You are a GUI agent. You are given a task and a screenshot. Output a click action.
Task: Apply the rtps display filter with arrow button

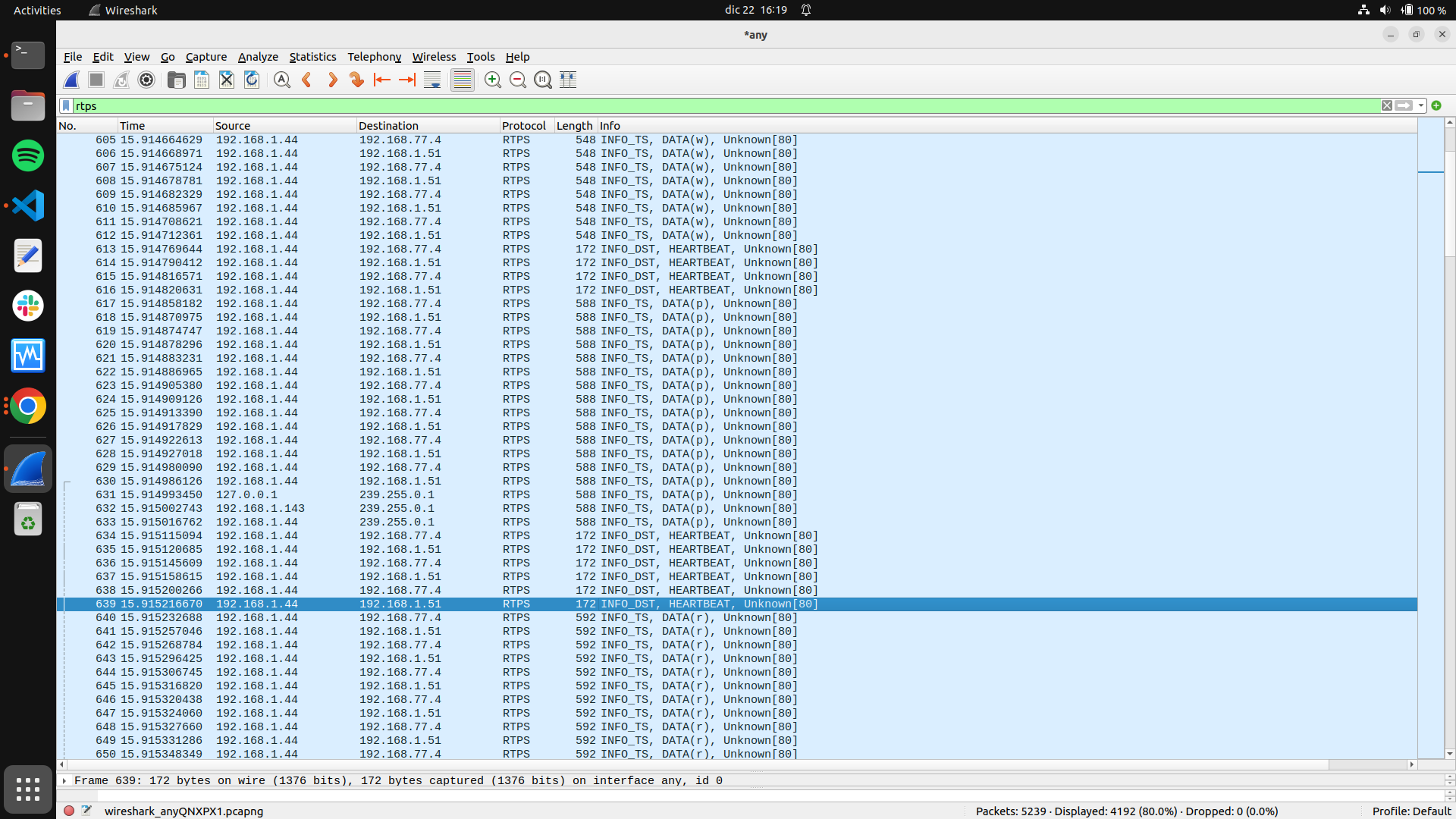tap(1404, 106)
